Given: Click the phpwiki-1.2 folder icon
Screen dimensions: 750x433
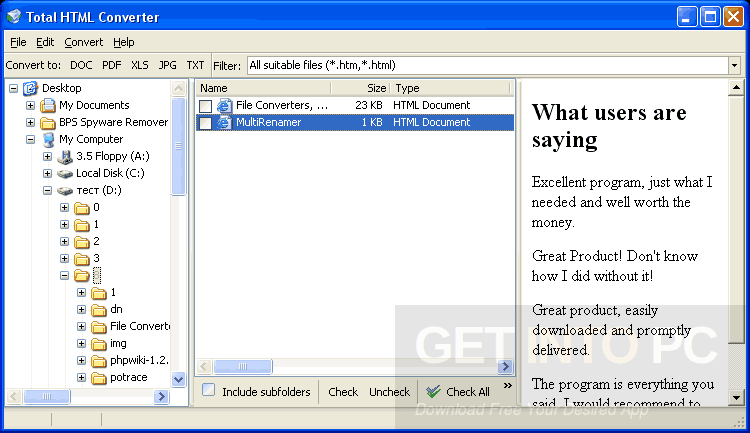Looking at the screenshot, I should (x=99, y=361).
